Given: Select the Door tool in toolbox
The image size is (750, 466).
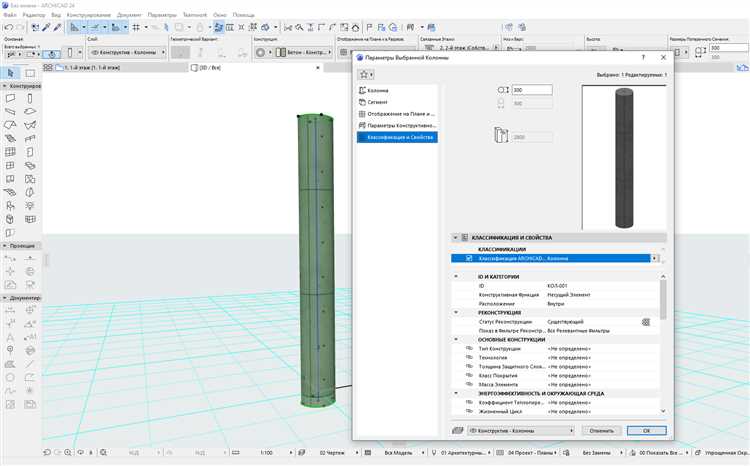Looking at the screenshot, I should pos(30,152).
